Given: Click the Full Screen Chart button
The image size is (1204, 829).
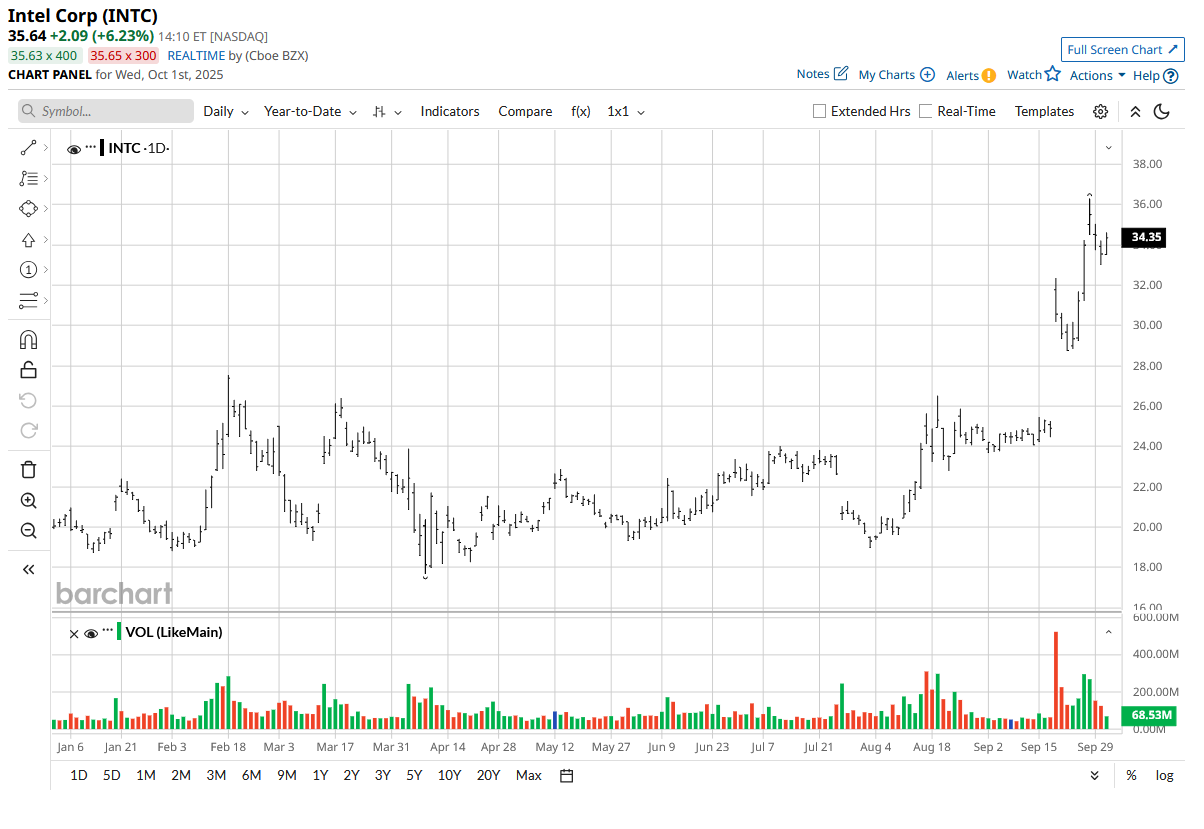Looking at the screenshot, I should click(x=1123, y=50).
